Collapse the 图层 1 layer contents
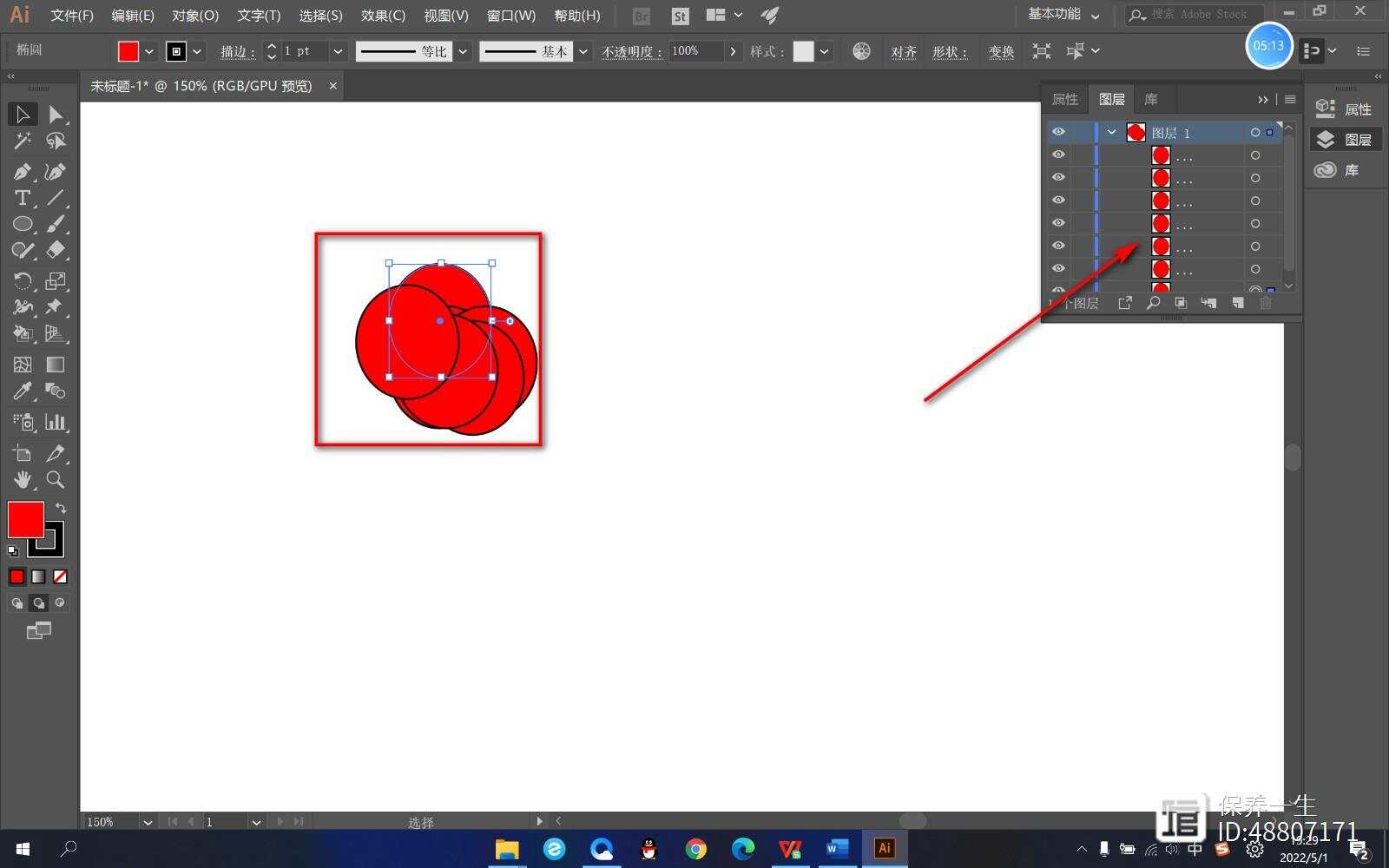Screen dimensions: 1389x868 tap(1112, 132)
